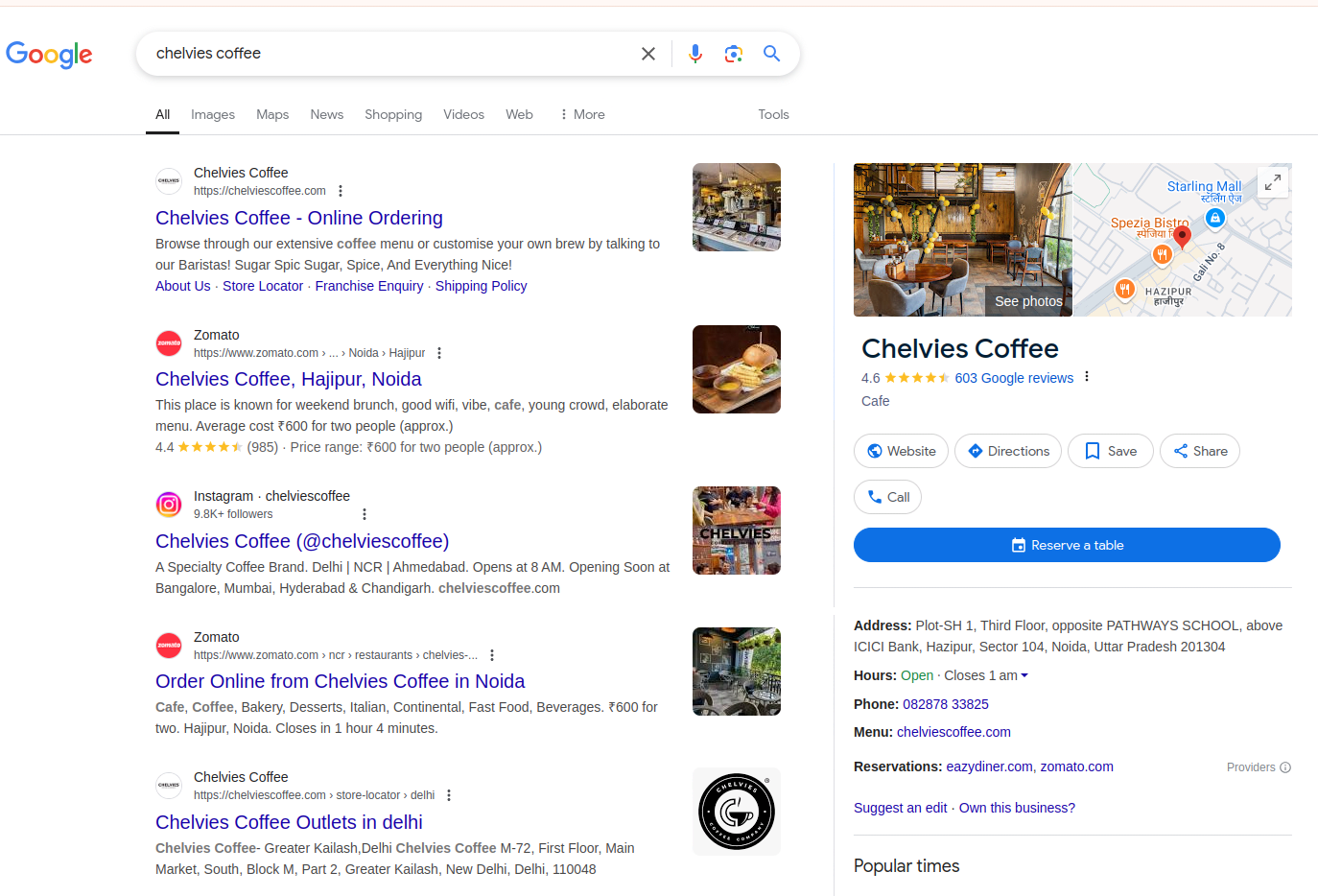Click the Google logo to go home
Viewport: 1318px width, 896px height.
tap(49, 56)
